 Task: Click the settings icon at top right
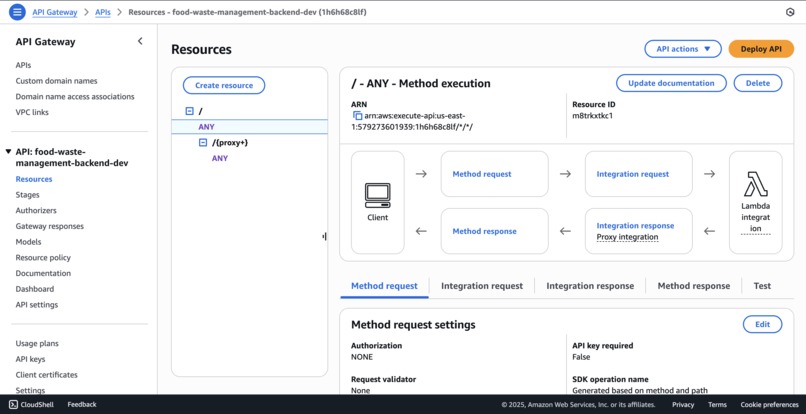pos(790,12)
